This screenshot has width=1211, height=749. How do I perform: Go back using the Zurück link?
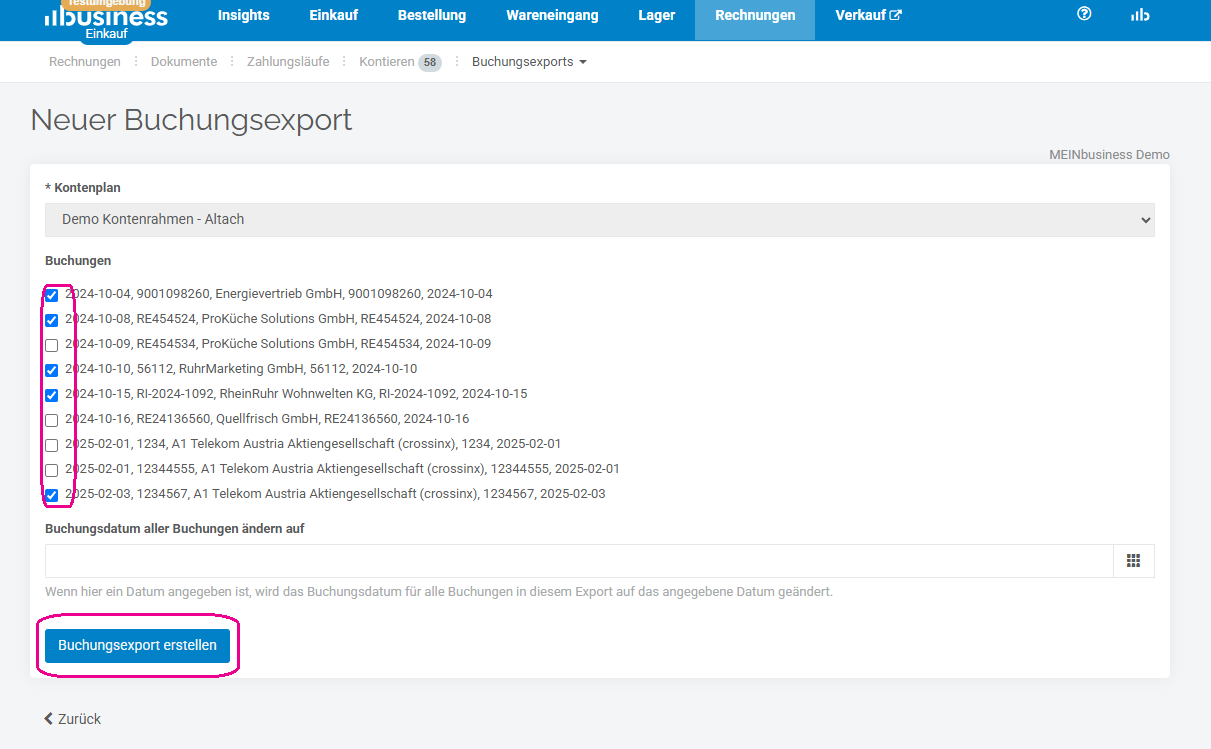coord(72,719)
